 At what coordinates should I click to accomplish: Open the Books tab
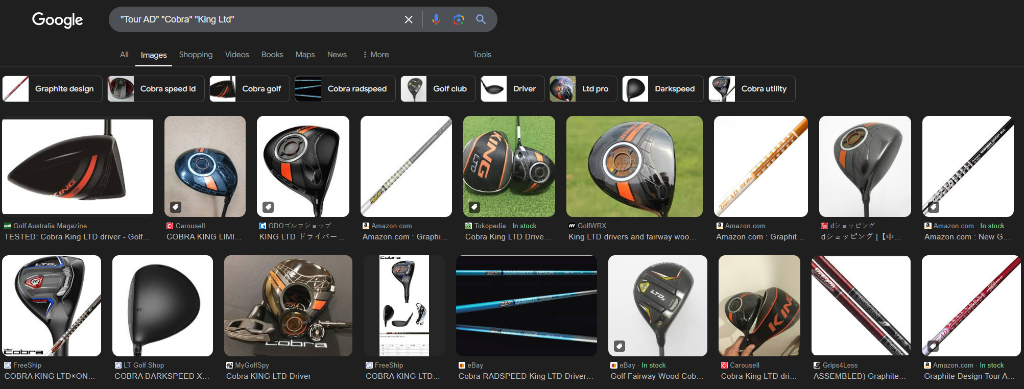[x=272, y=55]
